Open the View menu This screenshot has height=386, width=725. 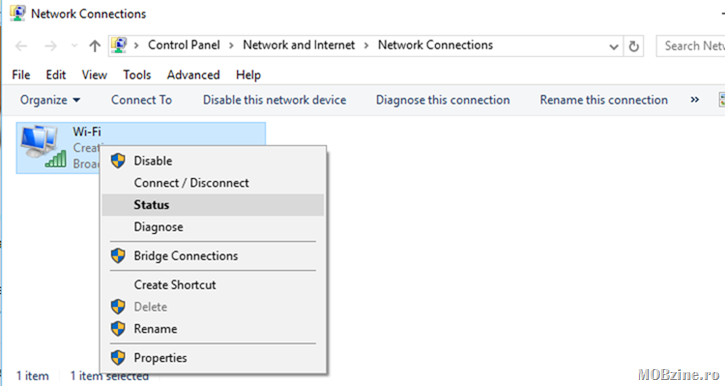click(94, 75)
